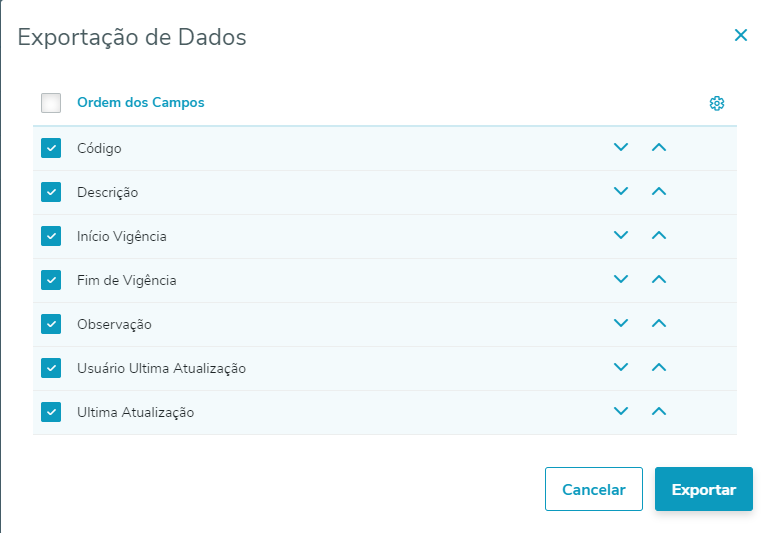This screenshot has height=533, width=766.
Task: Move Fim de Vigência field down
Action: (621, 280)
